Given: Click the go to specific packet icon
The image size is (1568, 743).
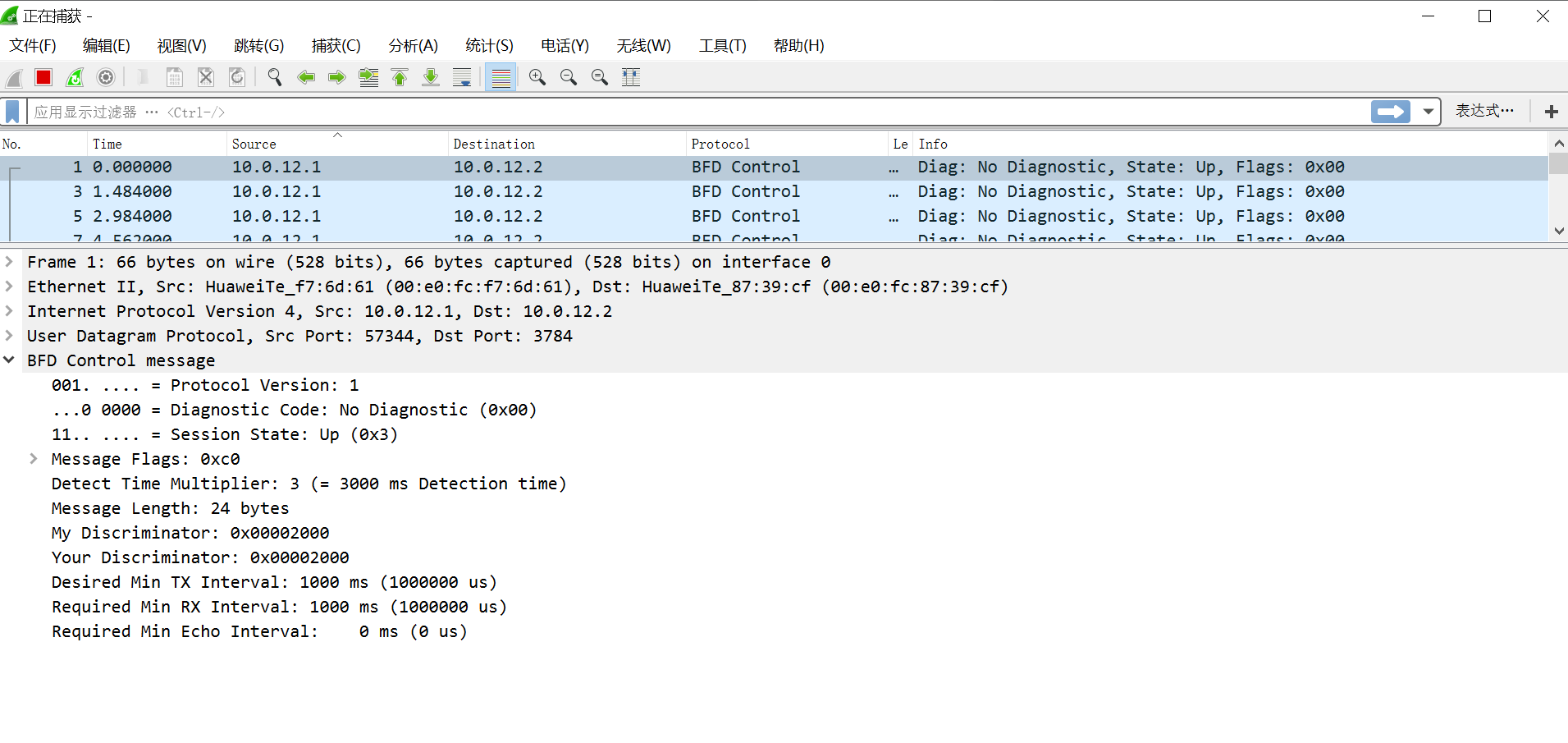Looking at the screenshot, I should click(368, 78).
